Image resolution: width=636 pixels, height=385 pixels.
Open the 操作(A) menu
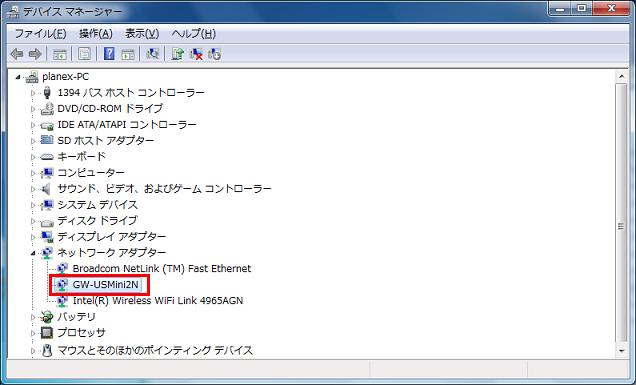coord(96,34)
